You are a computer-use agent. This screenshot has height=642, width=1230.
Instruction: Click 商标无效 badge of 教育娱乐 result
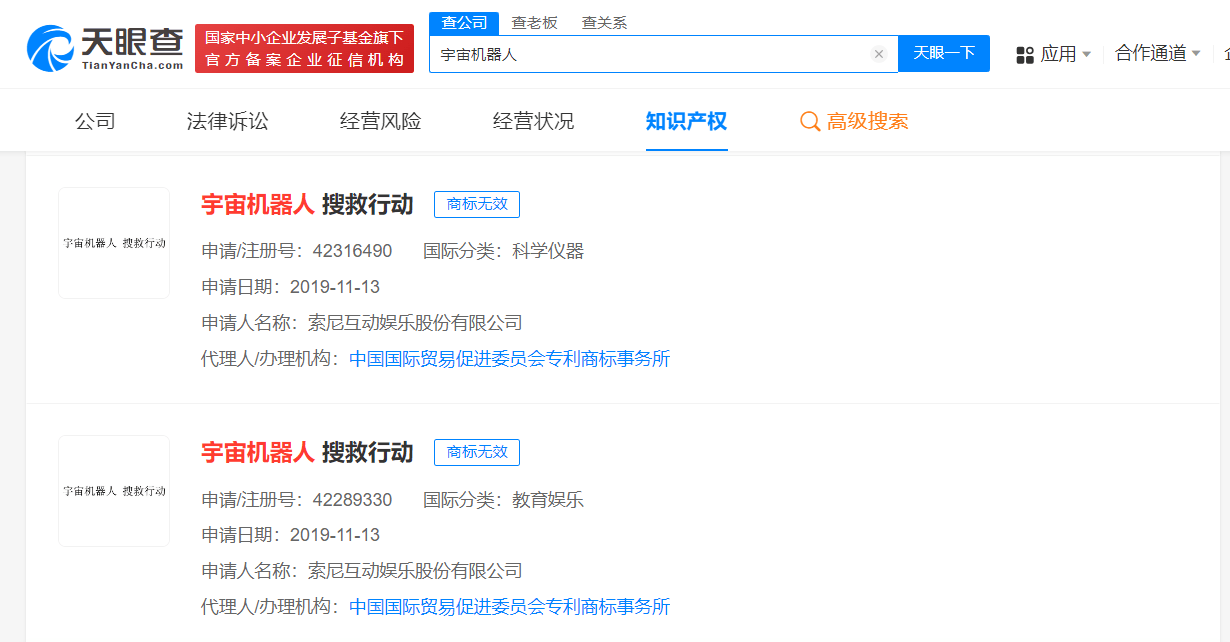[x=477, y=452]
